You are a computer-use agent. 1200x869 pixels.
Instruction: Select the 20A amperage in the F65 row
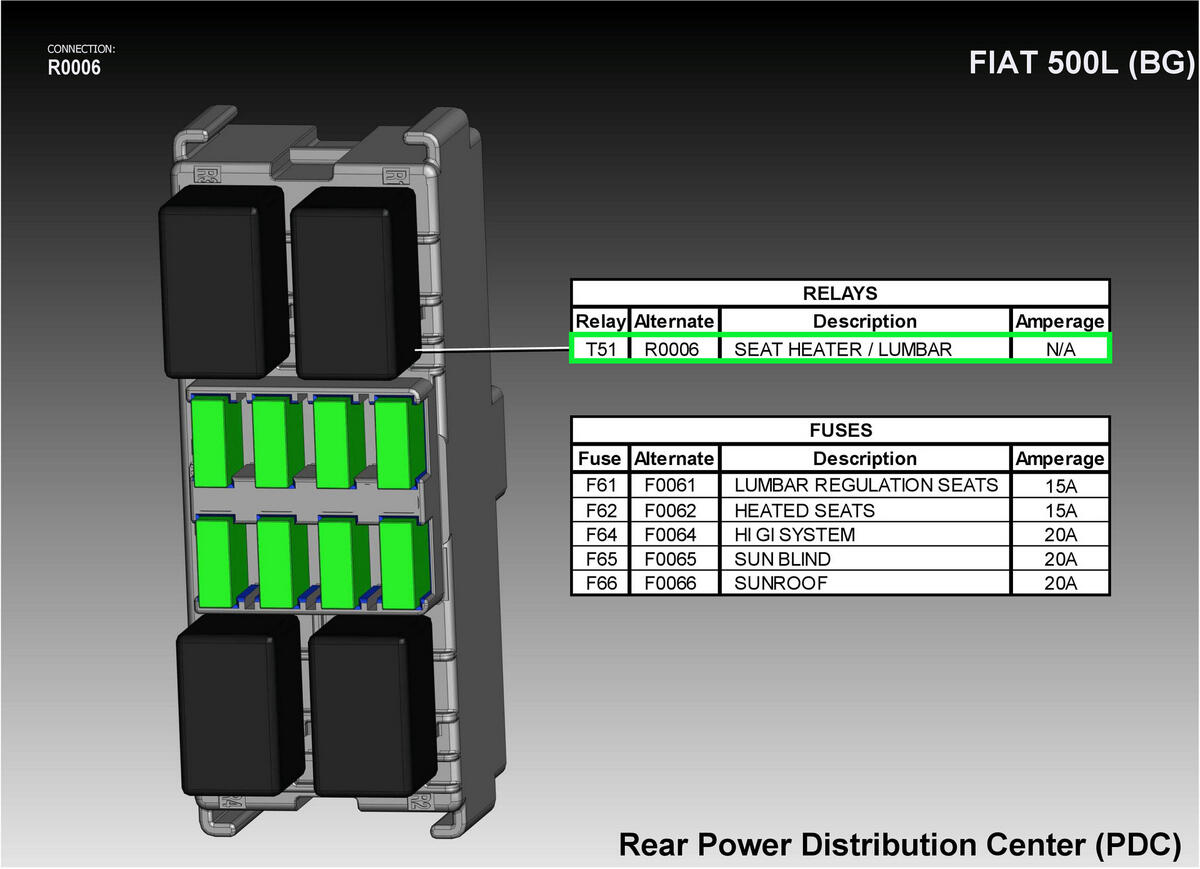[x=1060, y=558]
